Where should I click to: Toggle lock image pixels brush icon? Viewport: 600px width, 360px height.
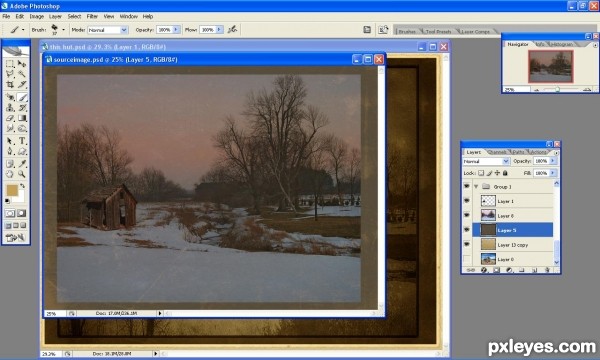coord(489,173)
